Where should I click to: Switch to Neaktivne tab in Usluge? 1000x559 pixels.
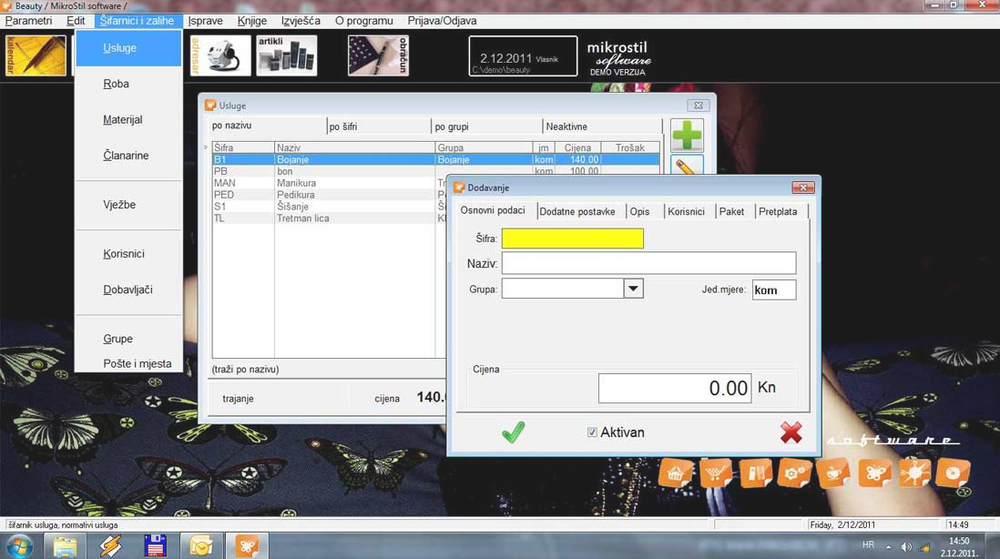[x=602, y=126]
